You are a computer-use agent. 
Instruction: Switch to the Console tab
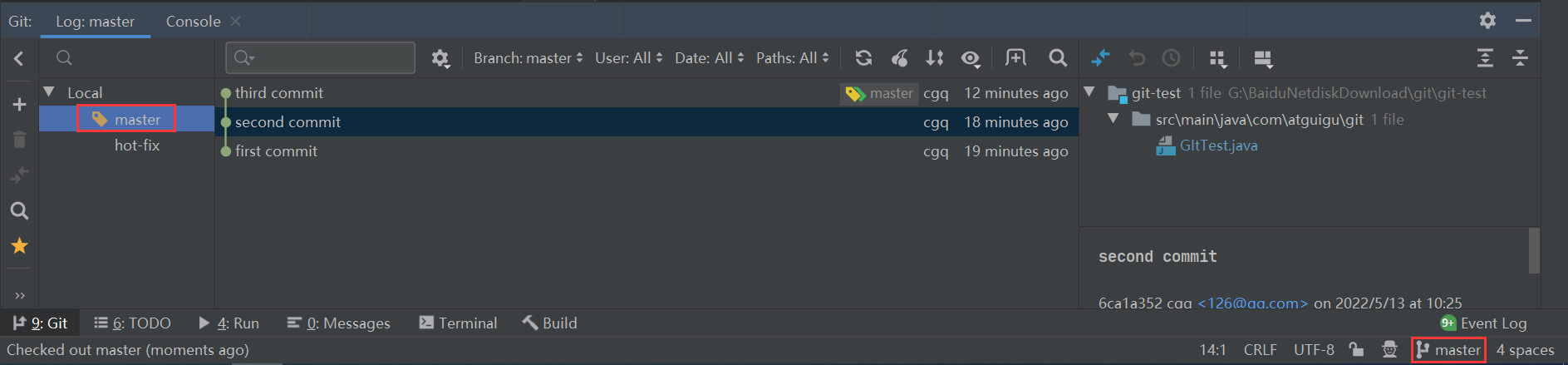[193, 22]
